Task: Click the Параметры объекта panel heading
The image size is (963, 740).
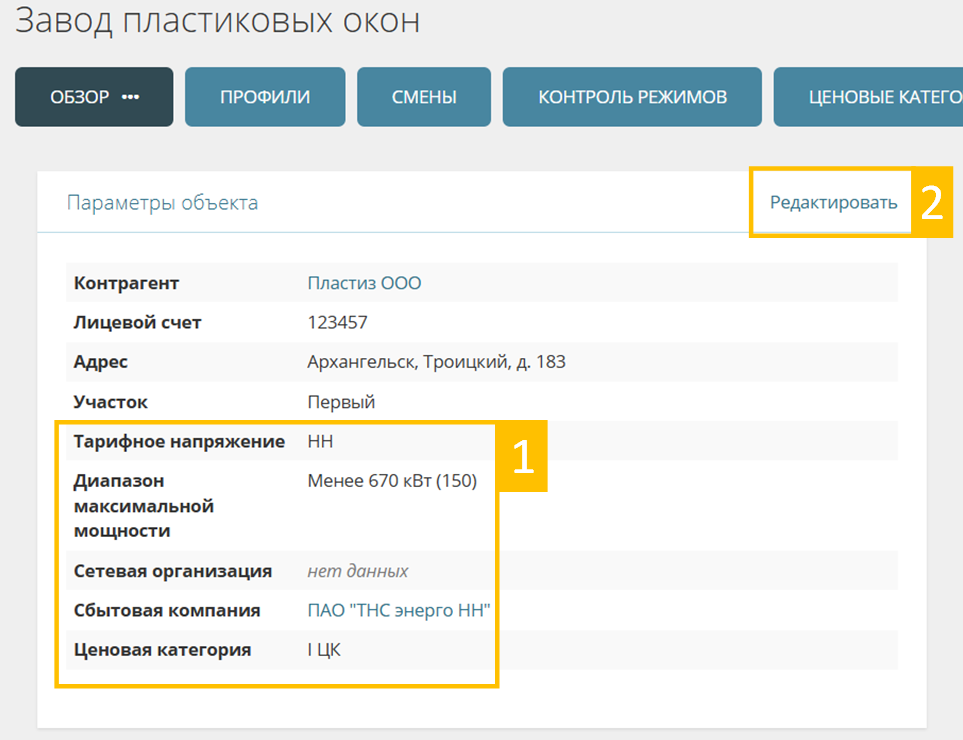Action: point(162,203)
